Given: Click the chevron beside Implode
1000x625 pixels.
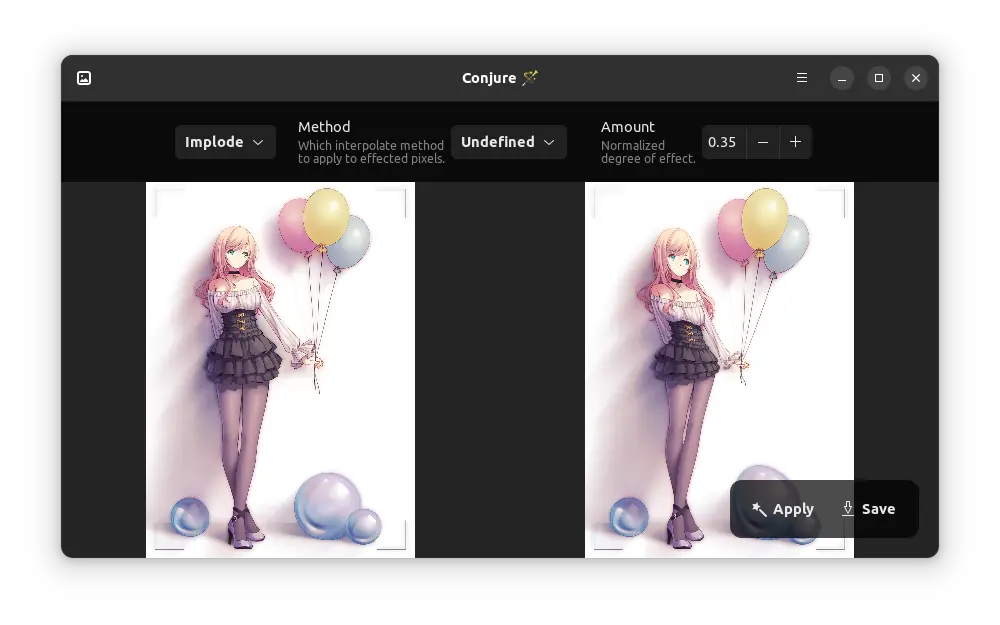Looking at the screenshot, I should [258, 142].
